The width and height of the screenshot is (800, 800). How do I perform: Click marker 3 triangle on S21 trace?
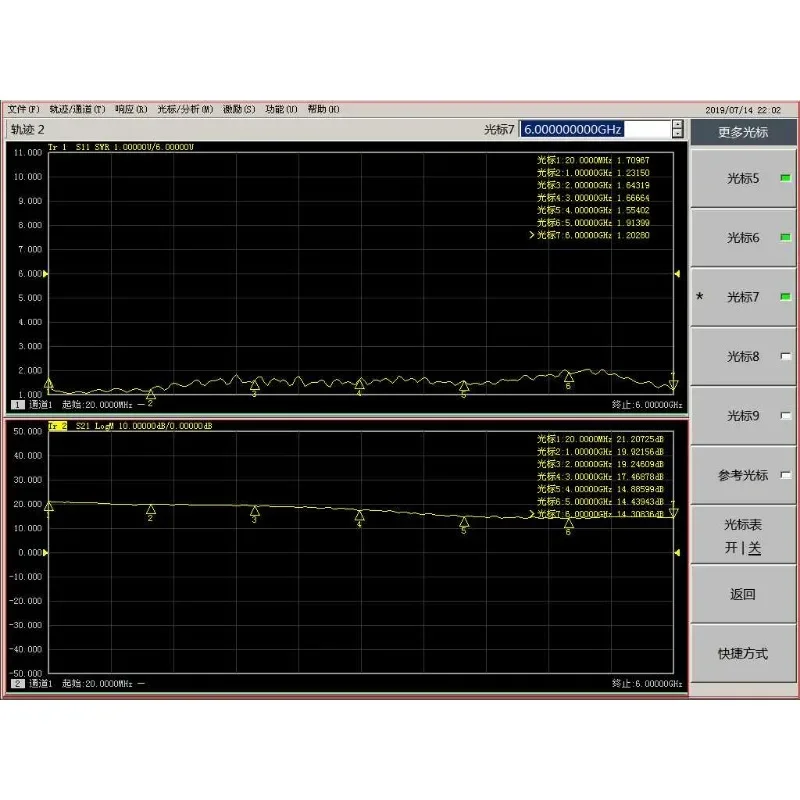[255, 511]
